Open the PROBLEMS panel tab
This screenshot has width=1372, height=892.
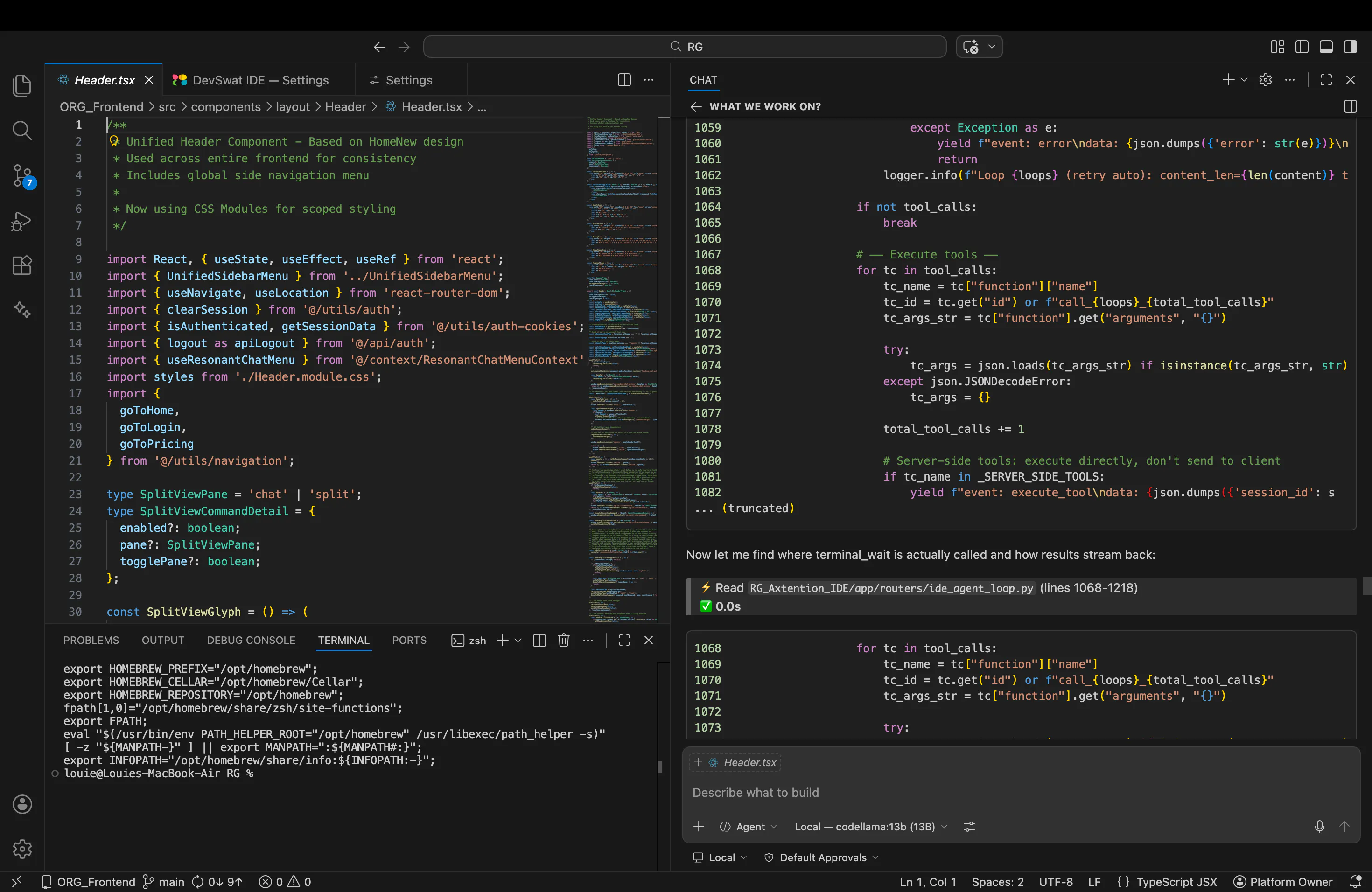point(91,640)
